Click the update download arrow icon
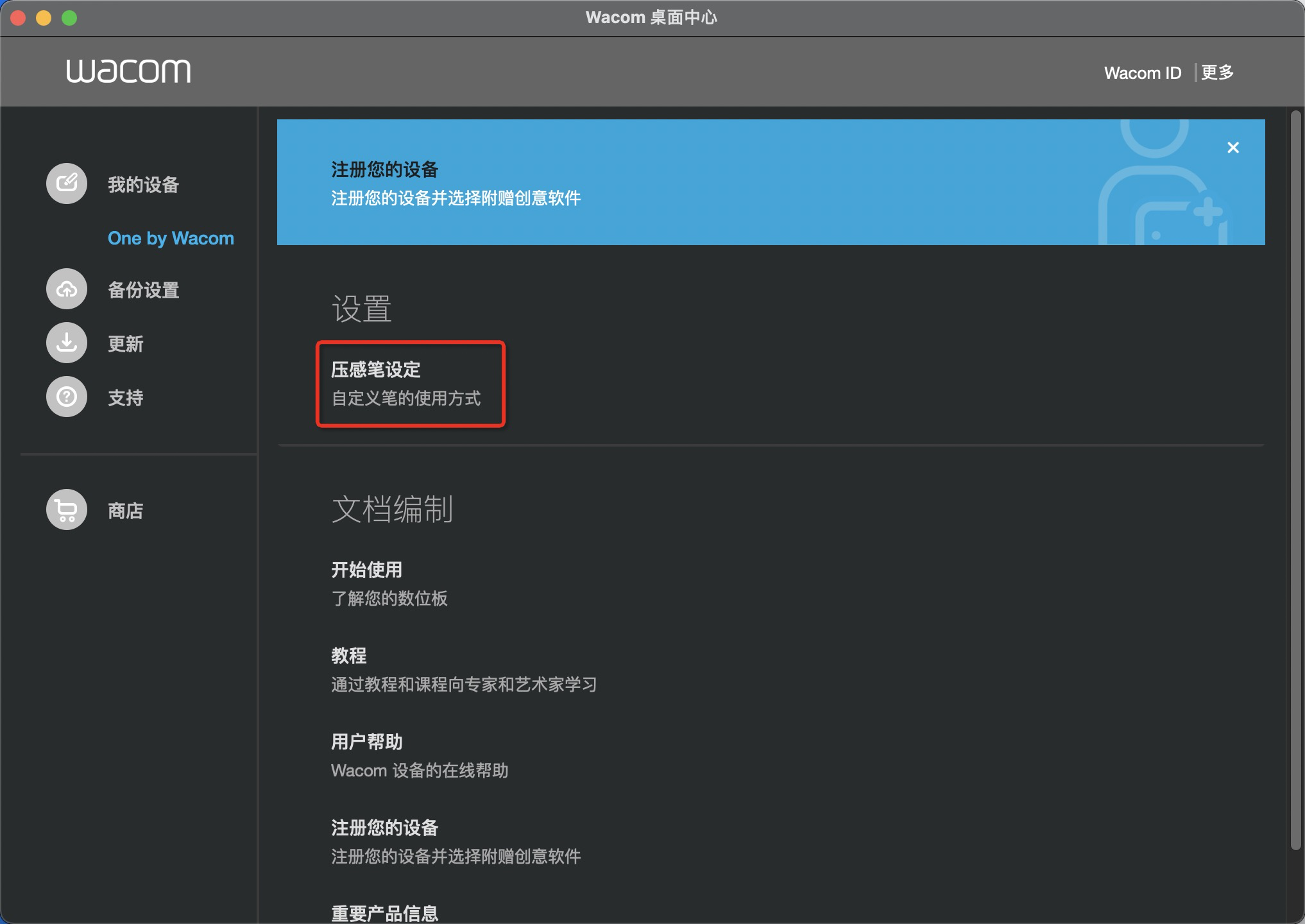Image resolution: width=1305 pixels, height=924 pixels. pos(67,343)
